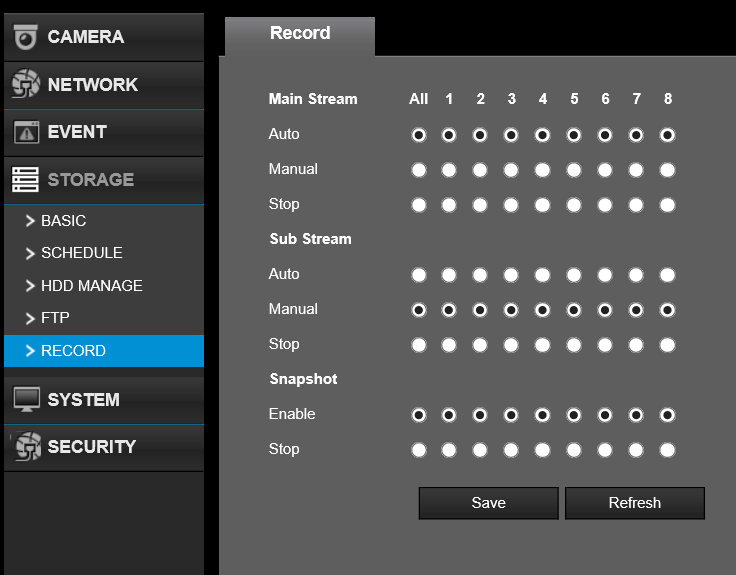Open the NETWORK menu section

104,85
